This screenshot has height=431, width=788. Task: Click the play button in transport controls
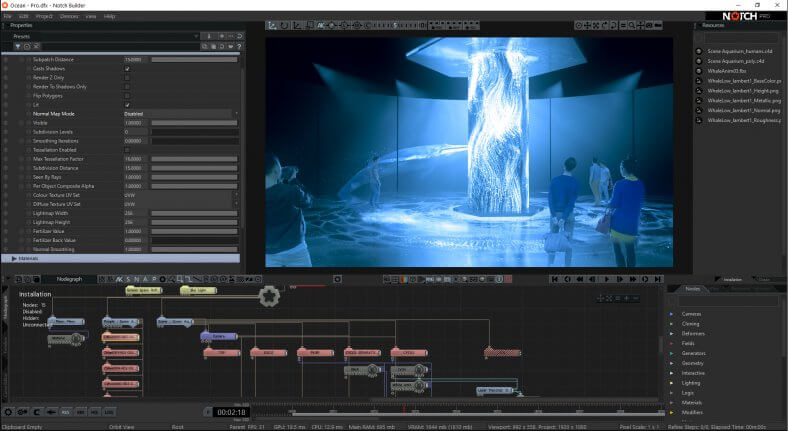tap(607, 279)
